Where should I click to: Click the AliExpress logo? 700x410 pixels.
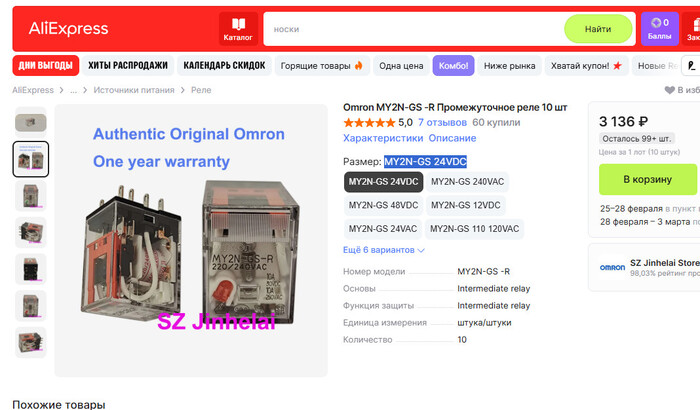[x=68, y=29]
